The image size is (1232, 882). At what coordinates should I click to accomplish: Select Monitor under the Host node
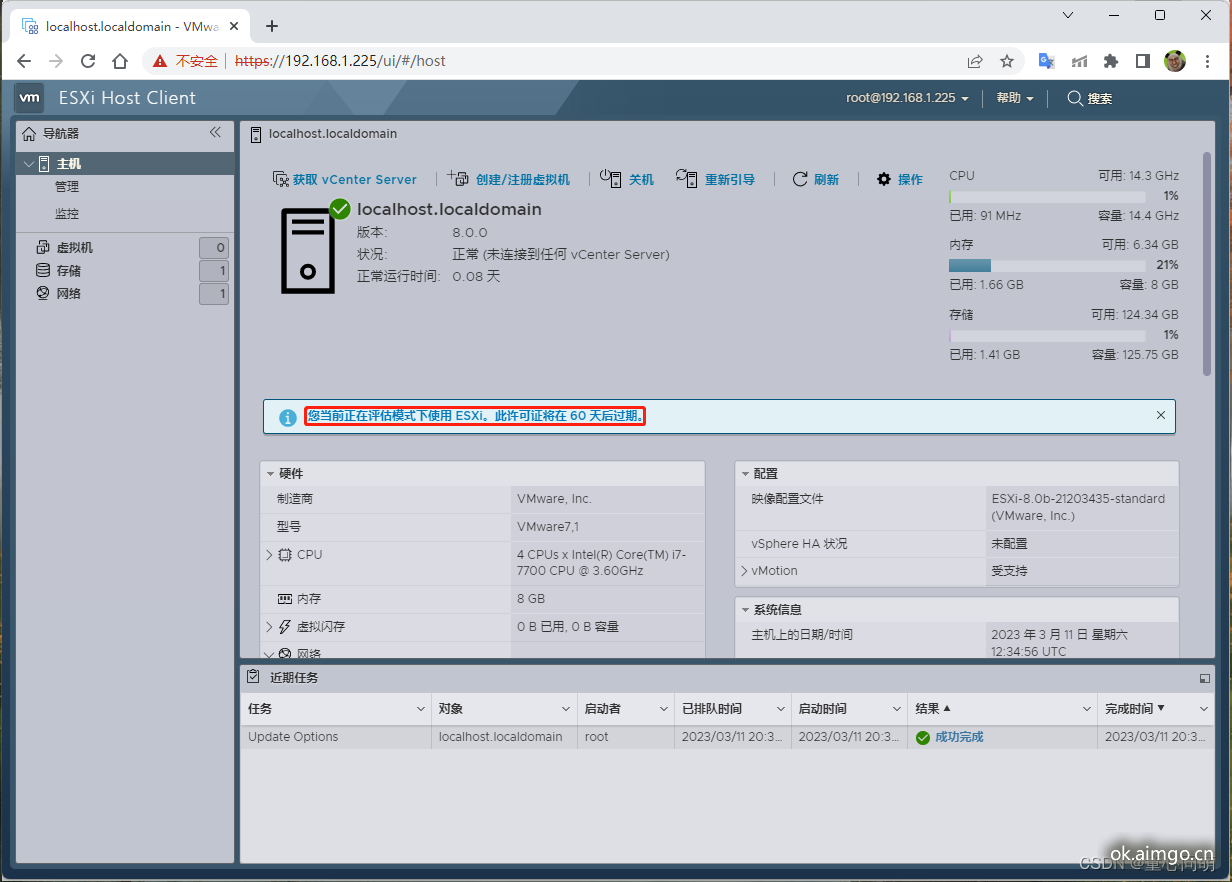click(x=67, y=214)
